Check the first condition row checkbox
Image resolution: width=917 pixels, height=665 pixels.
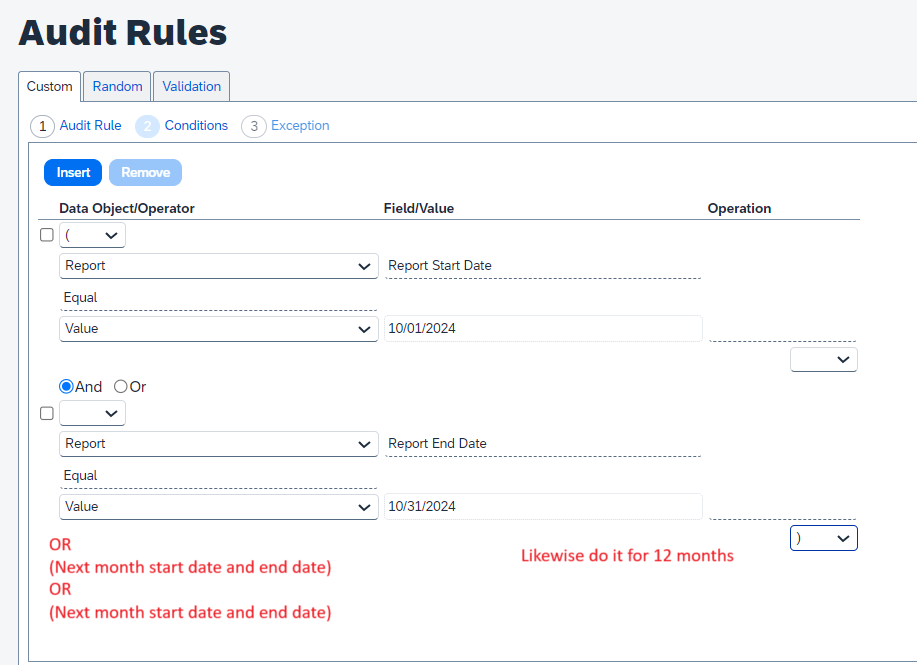point(46,235)
